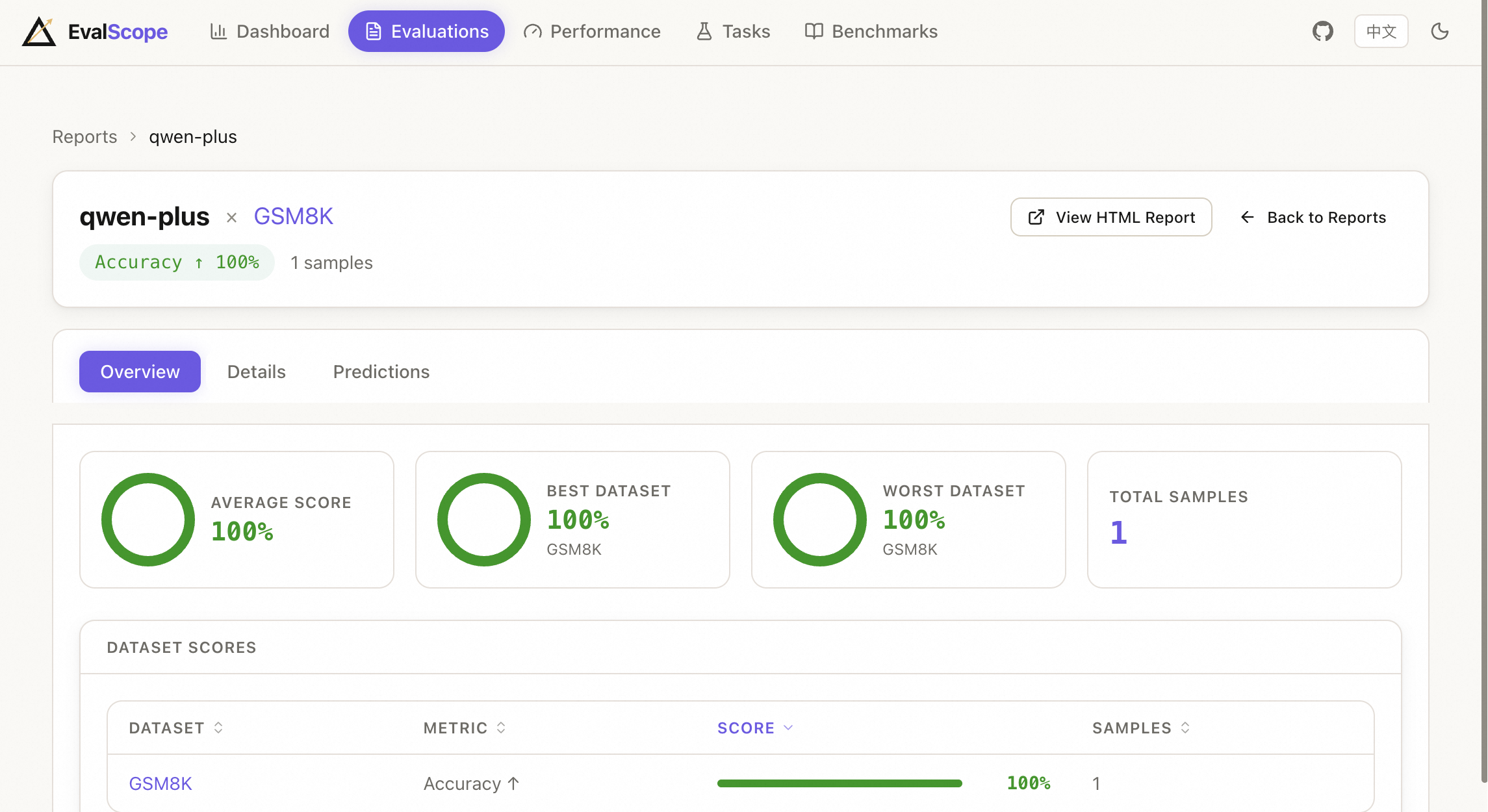The height and width of the screenshot is (812, 1488).
Task: Open the Dashboard nav item
Action: pyautogui.click(x=270, y=31)
